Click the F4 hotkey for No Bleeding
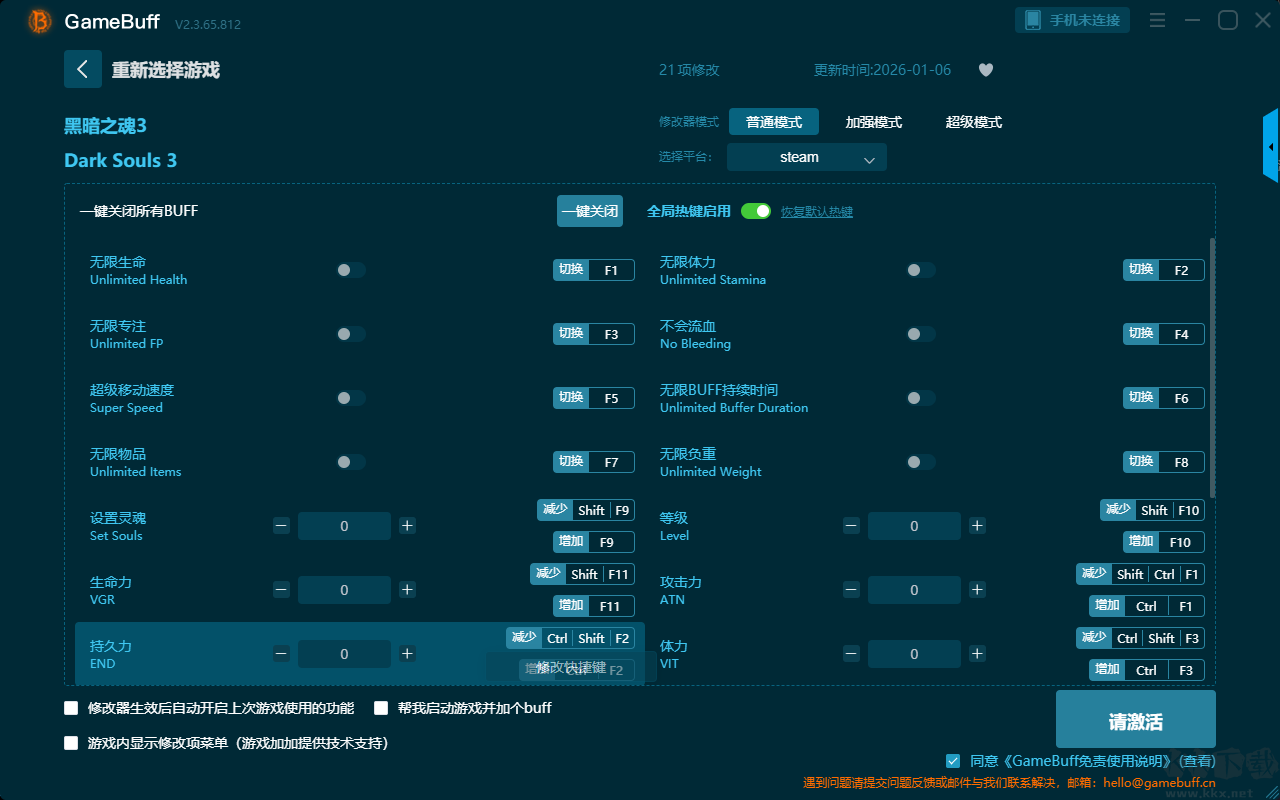 pos(1164,334)
